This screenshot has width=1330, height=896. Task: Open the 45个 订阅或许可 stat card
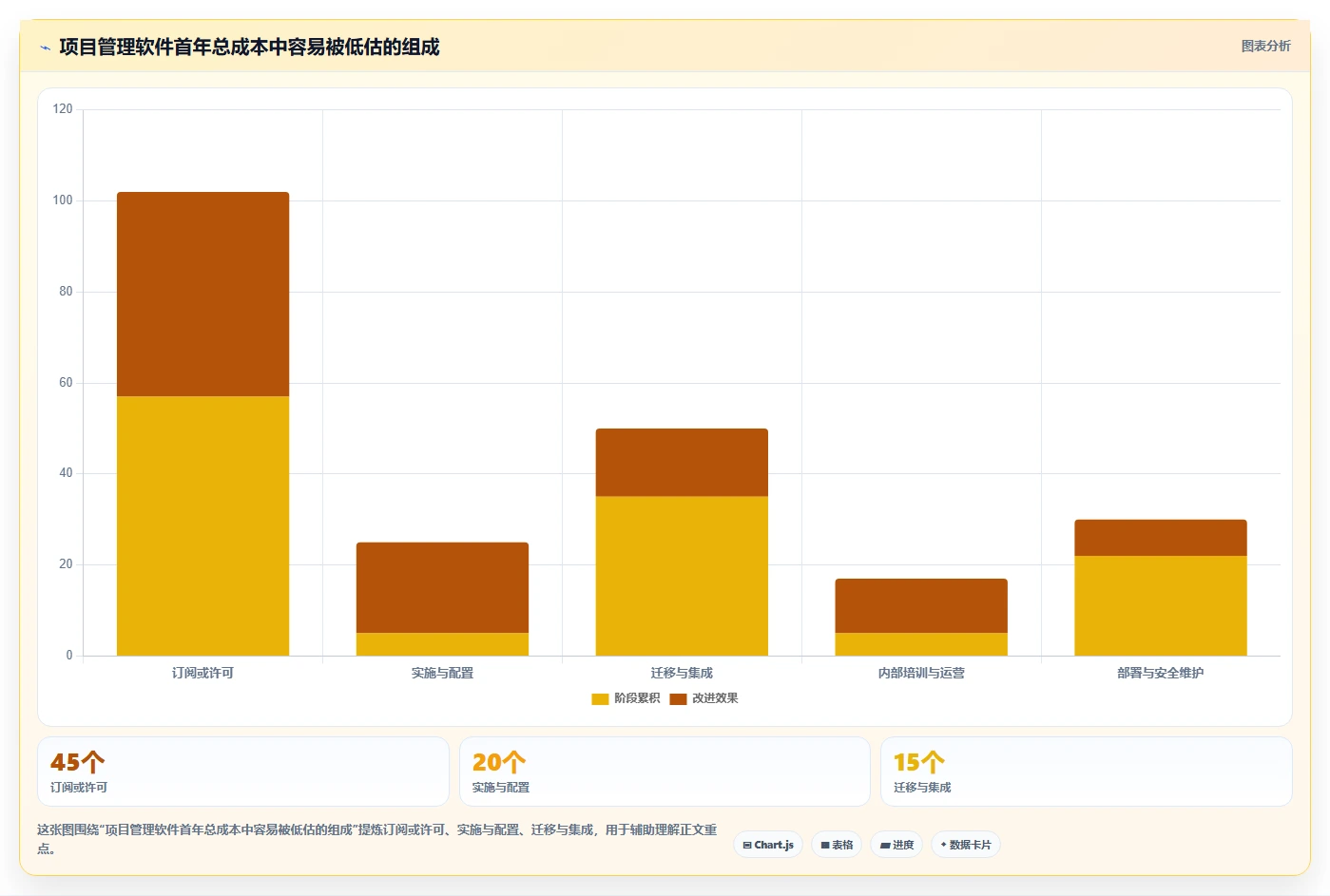[243, 772]
